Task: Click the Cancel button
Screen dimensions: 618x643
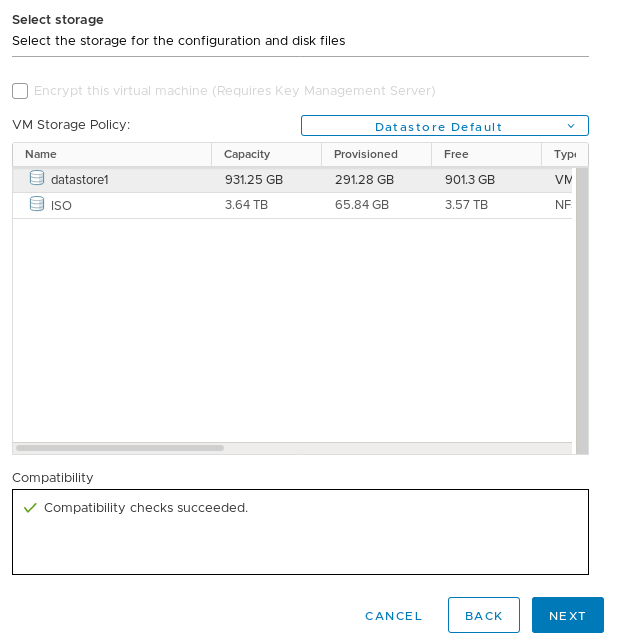Action: [394, 616]
